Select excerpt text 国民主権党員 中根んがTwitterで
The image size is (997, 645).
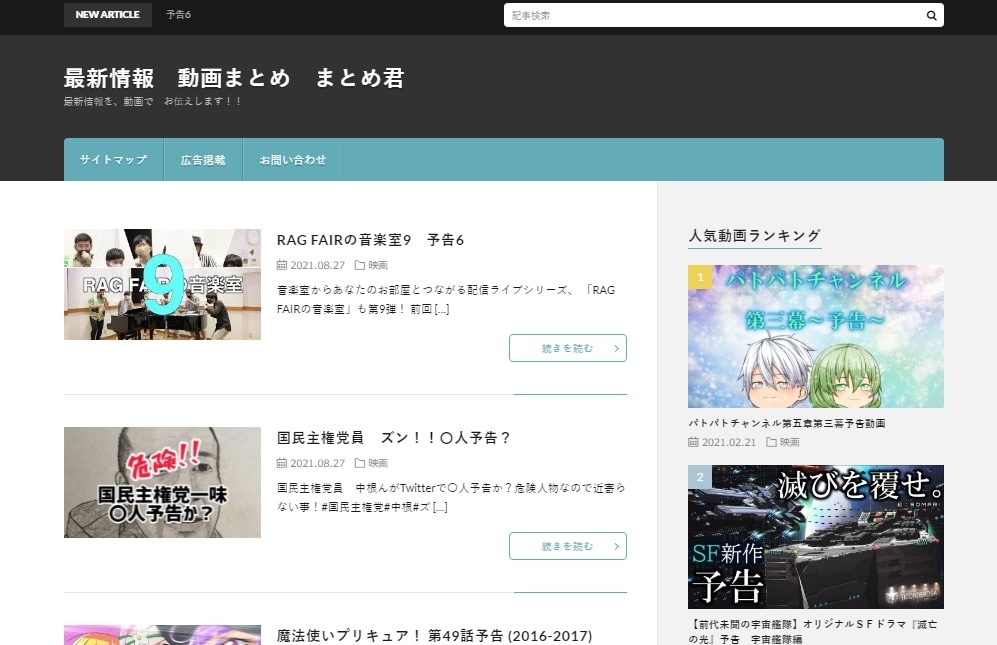point(451,497)
